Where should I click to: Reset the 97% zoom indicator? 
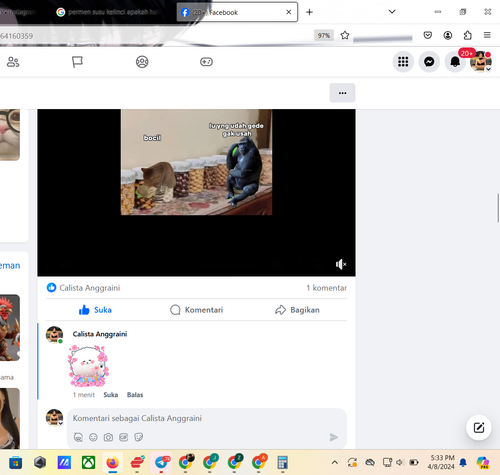(324, 35)
